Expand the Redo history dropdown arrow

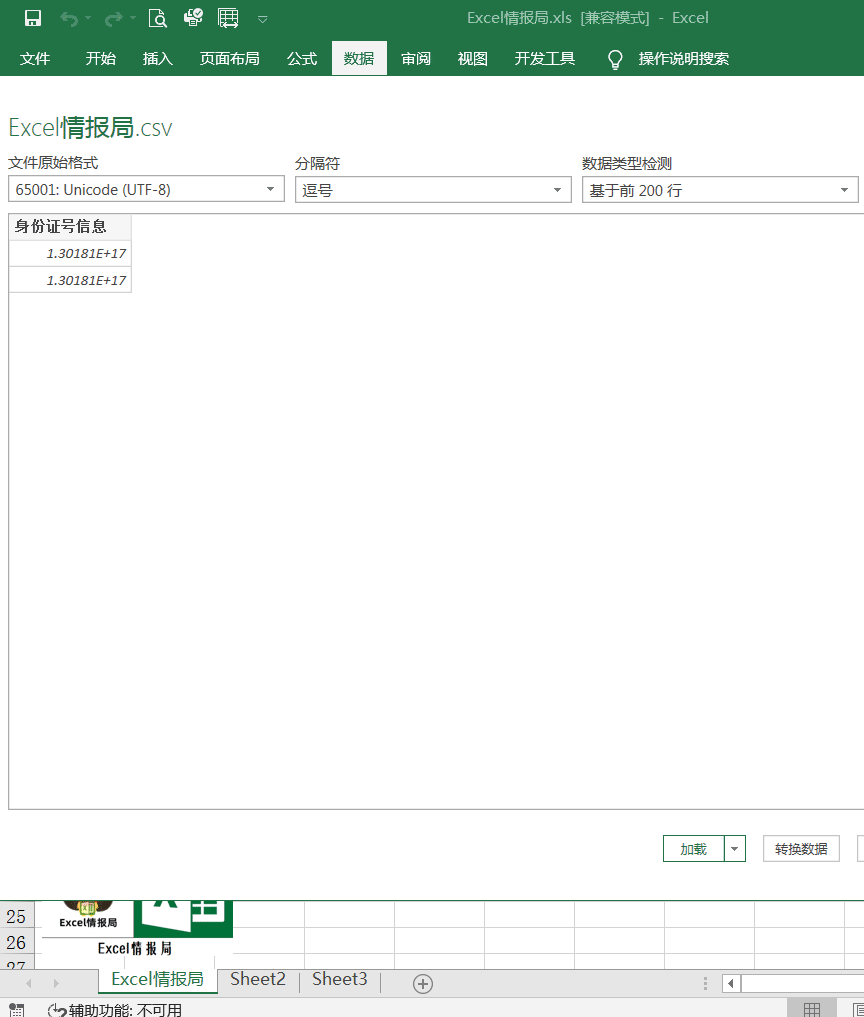coord(132,18)
